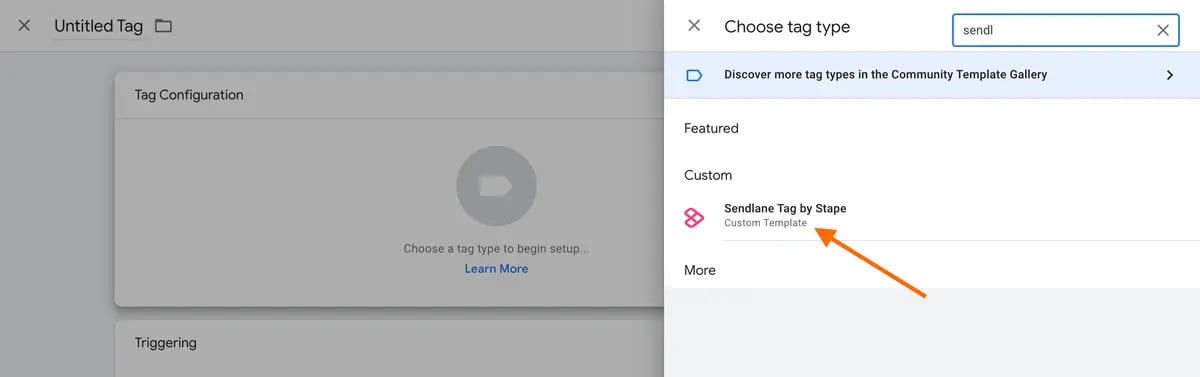Click 'Choose a tag type to begin setup' text
The height and width of the screenshot is (377, 1200).
(496, 249)
